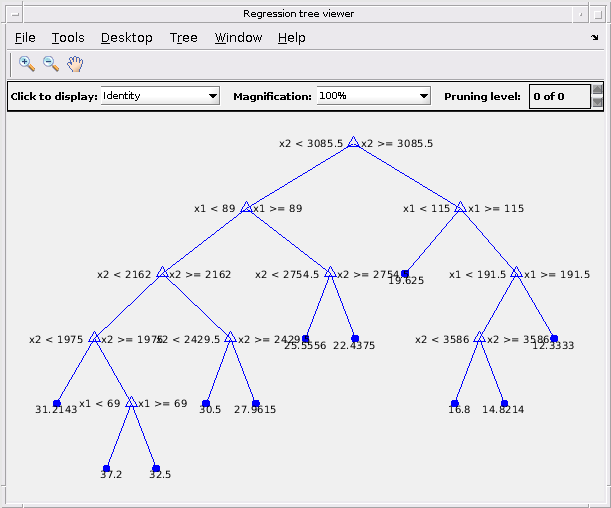The width and height of the screenshot is (611, 508).
Task: Click the 'x2 >= 2162' branch label
Action: [200, 274]
